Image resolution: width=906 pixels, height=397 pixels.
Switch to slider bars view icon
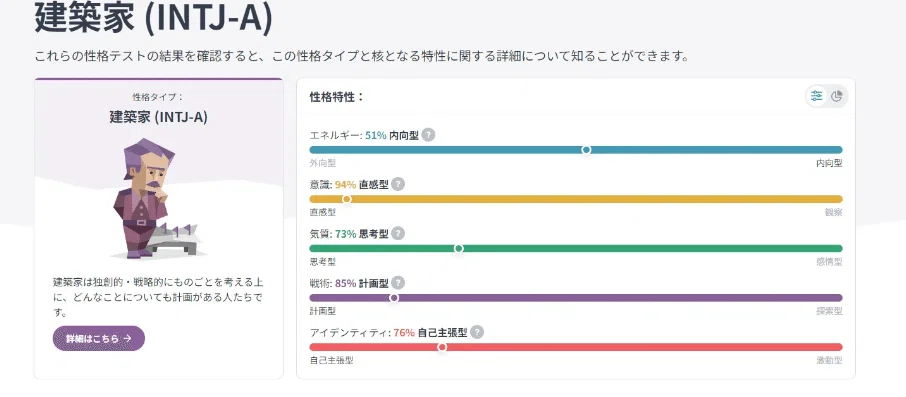[816, 97]
